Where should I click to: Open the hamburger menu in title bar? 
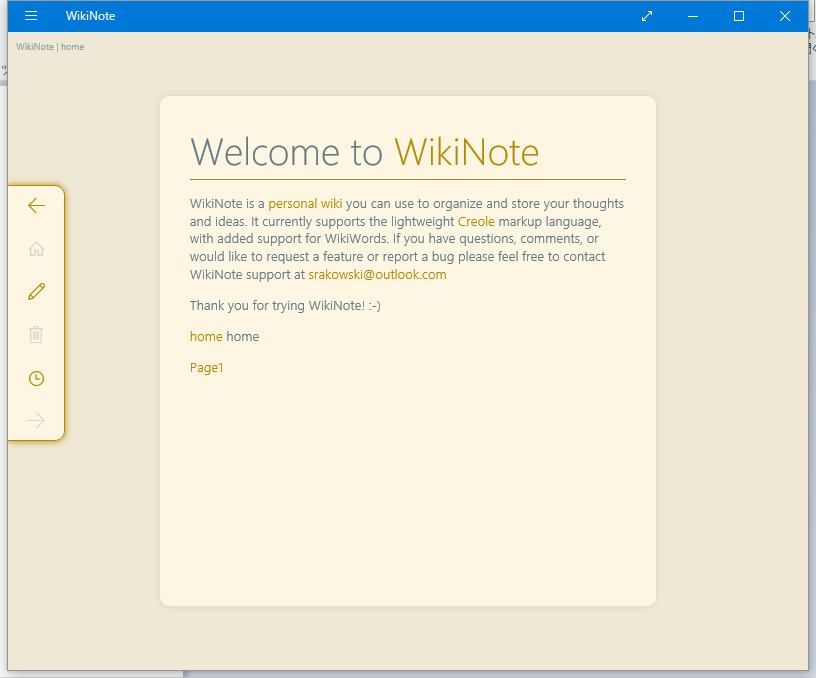pos(31,16)
